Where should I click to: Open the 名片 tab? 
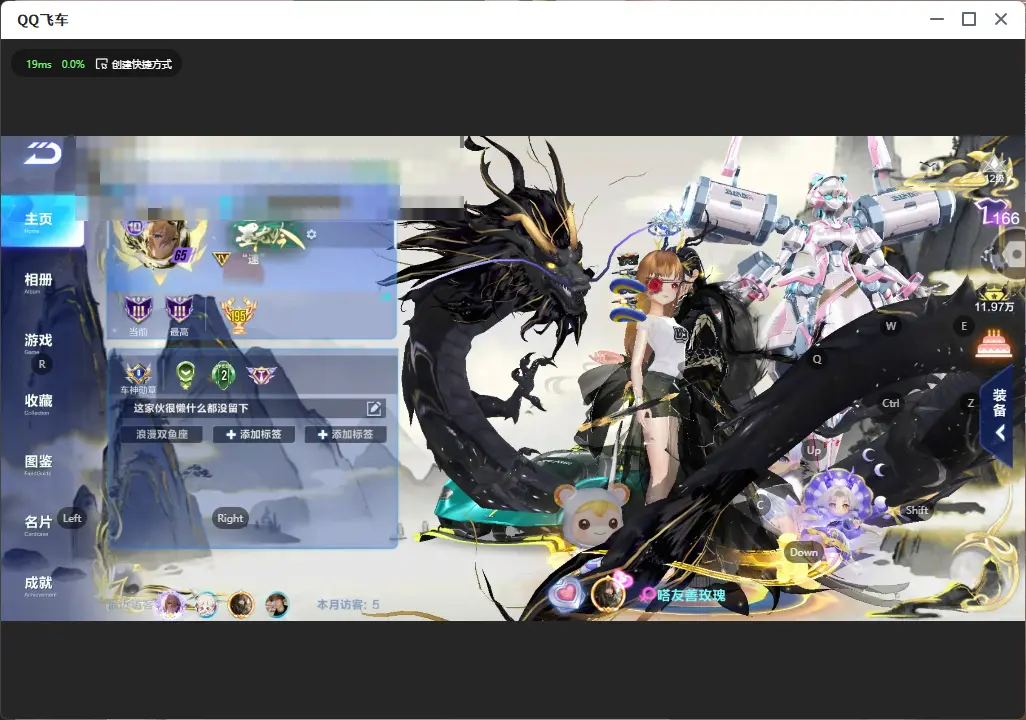point(39,524)
